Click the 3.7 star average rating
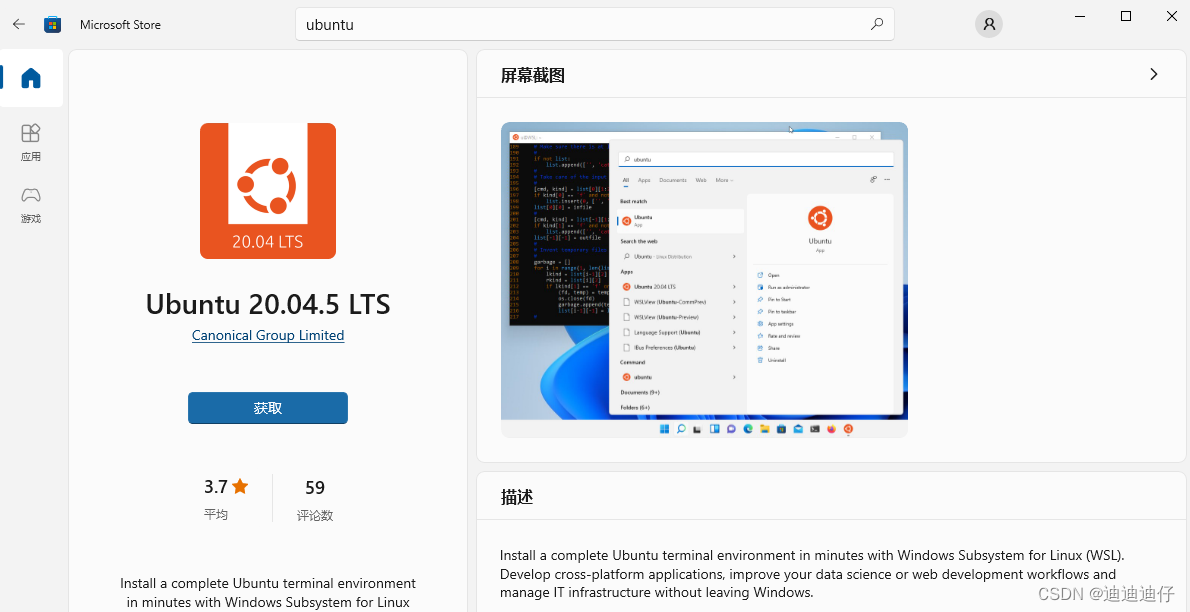 (225, 487)
